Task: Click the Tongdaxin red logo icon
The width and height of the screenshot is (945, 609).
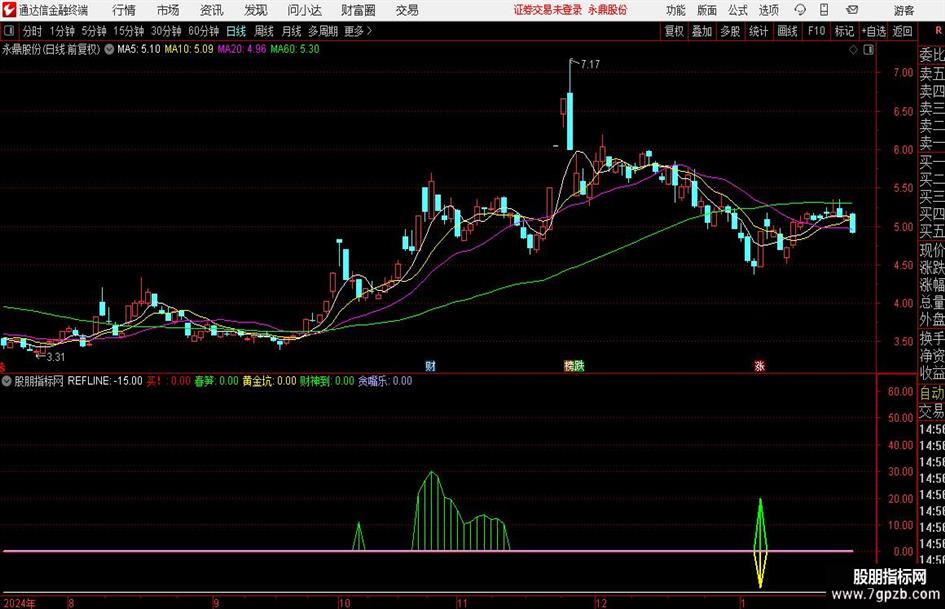Action: click(8, 10)
